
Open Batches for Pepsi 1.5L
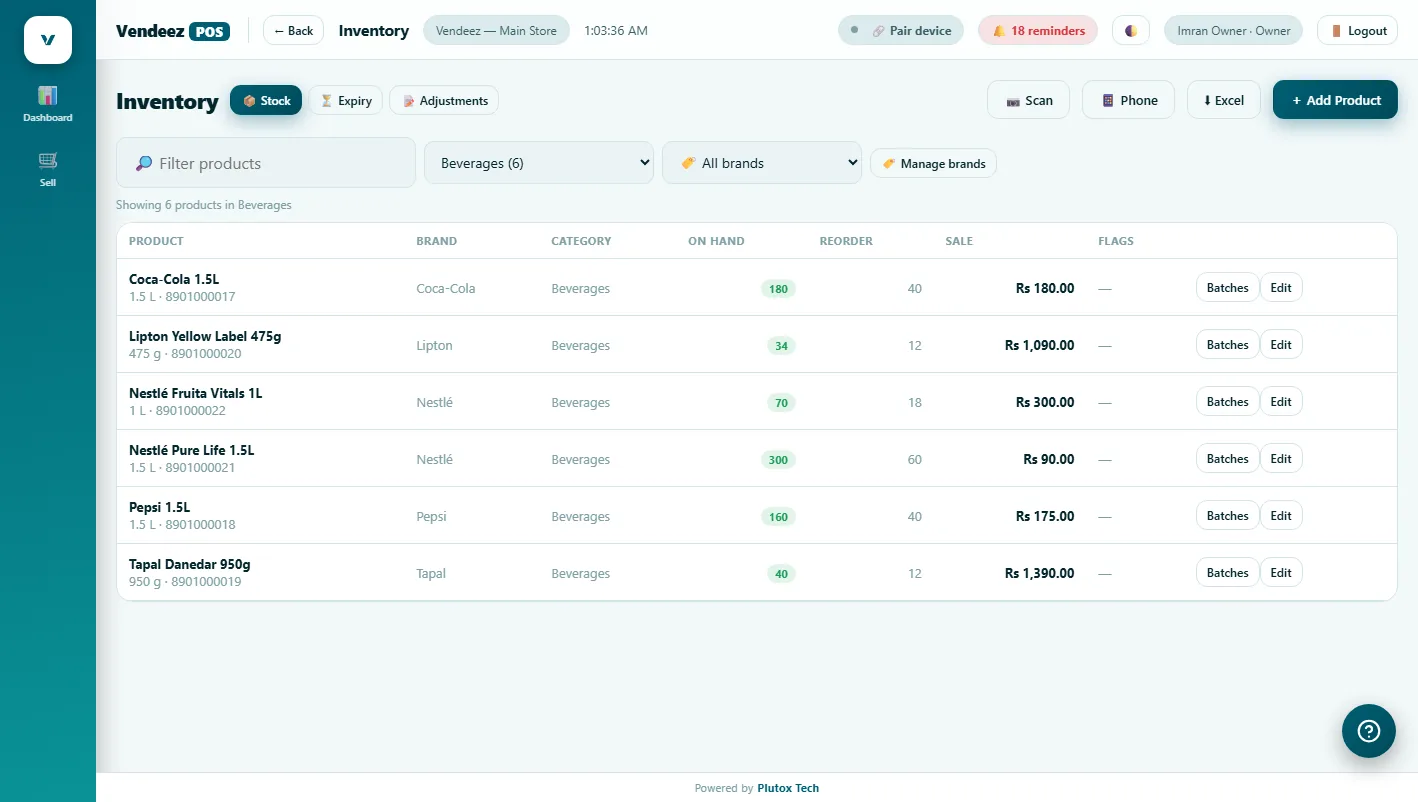tap(1227, 516)
